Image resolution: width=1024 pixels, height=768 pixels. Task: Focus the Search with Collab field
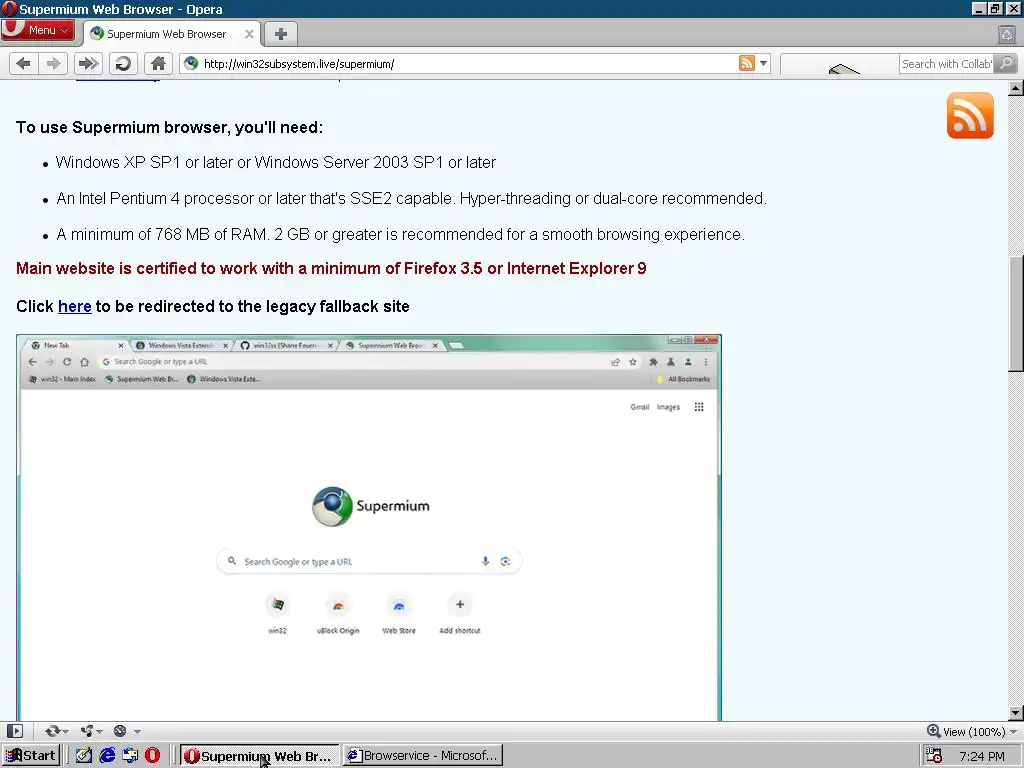[946, 63]
